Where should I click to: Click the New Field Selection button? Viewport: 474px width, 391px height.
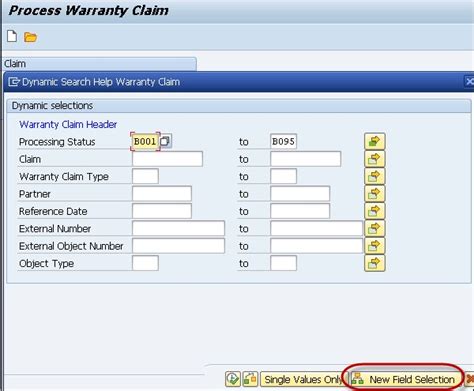tap(406, 379)
